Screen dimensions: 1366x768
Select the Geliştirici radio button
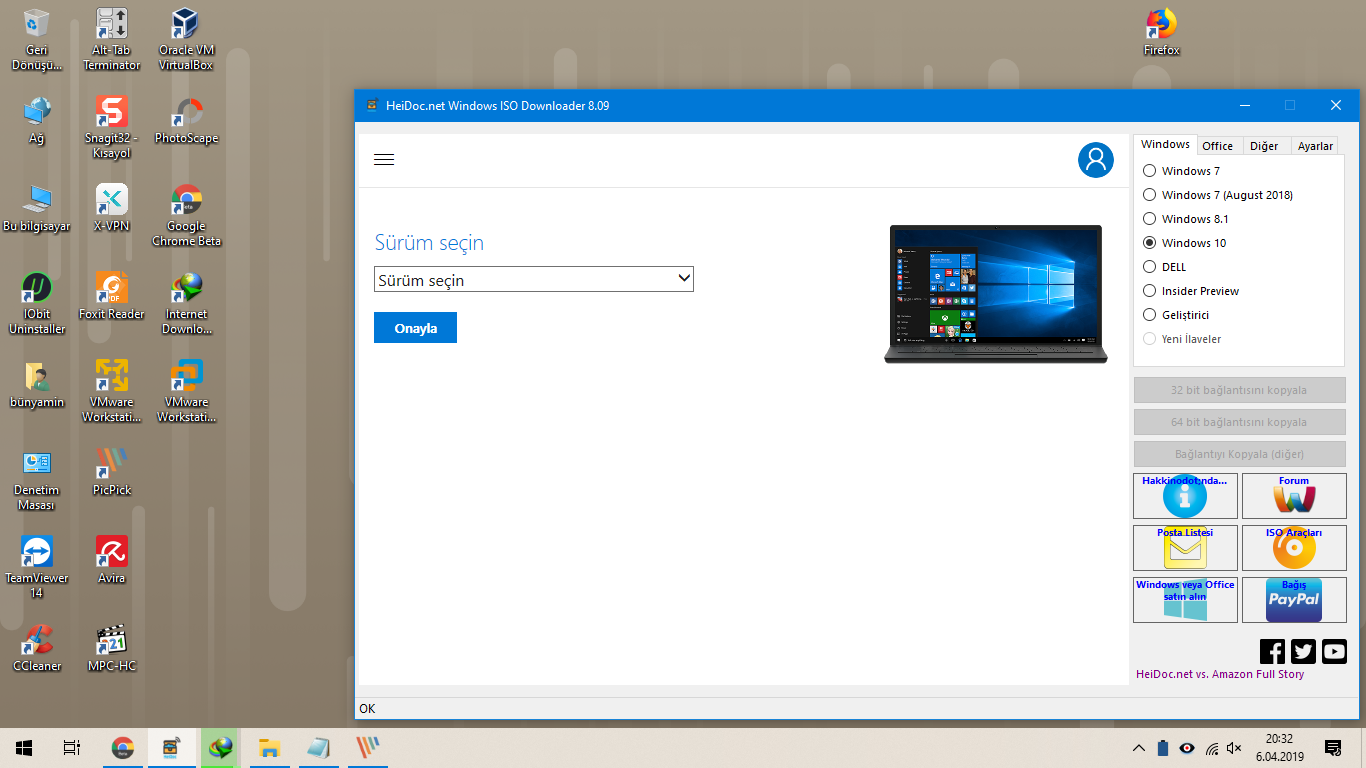click(x=1150, y=315)
